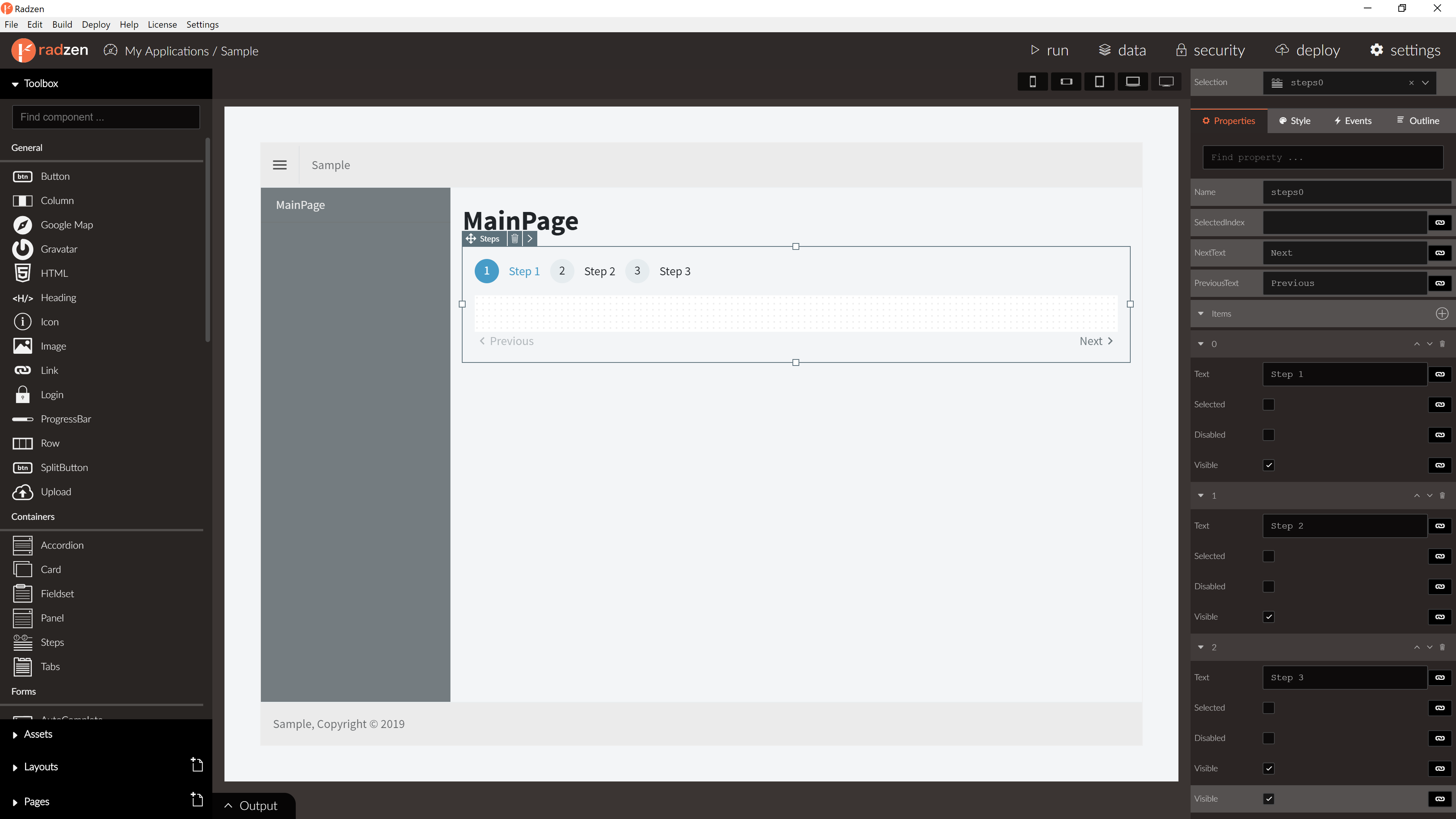
Task: Open the File menu
Action: pos(11,24)
